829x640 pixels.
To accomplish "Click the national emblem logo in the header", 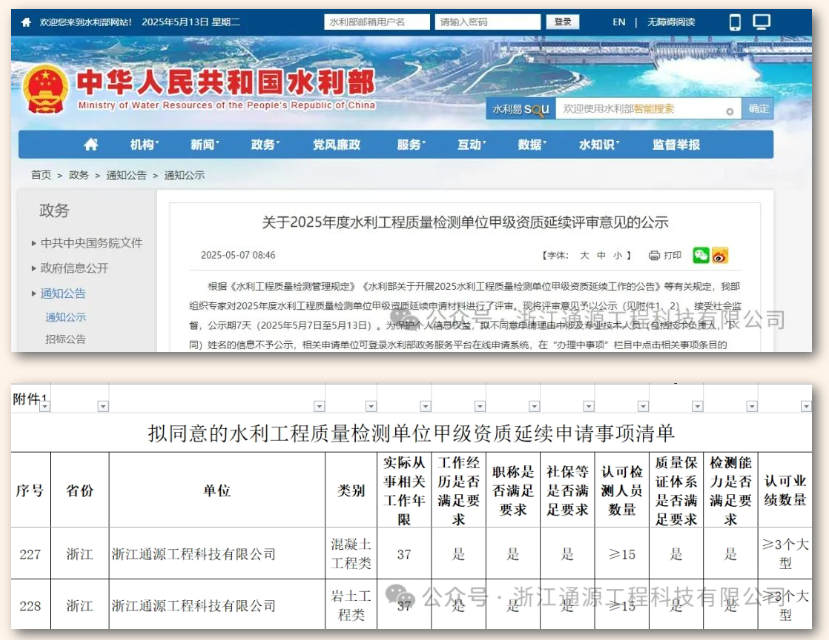I will point(45,89).
